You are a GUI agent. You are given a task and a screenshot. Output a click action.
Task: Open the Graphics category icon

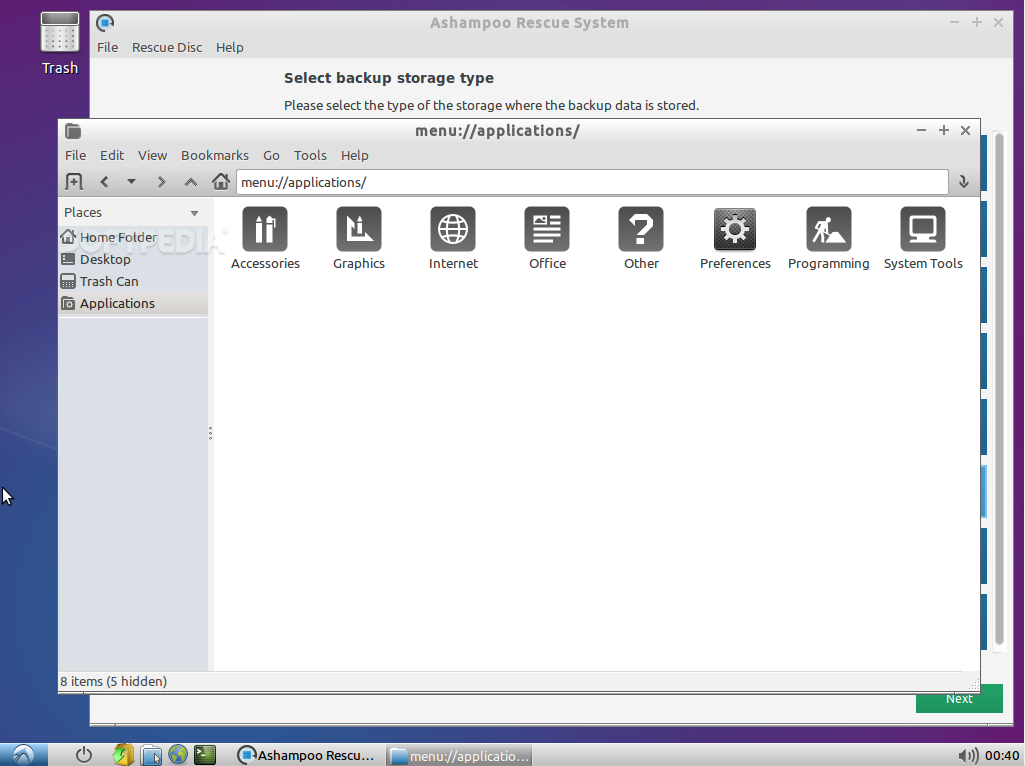[x=359, y=229]
